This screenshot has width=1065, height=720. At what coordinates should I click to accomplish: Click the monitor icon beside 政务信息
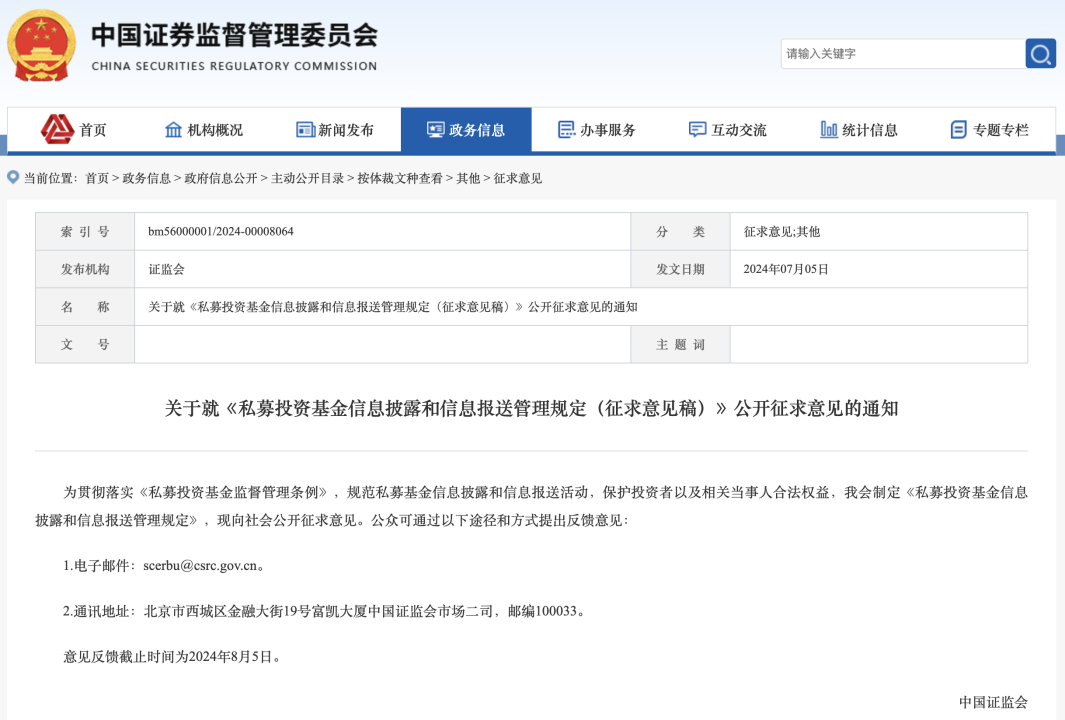(435, 130)
